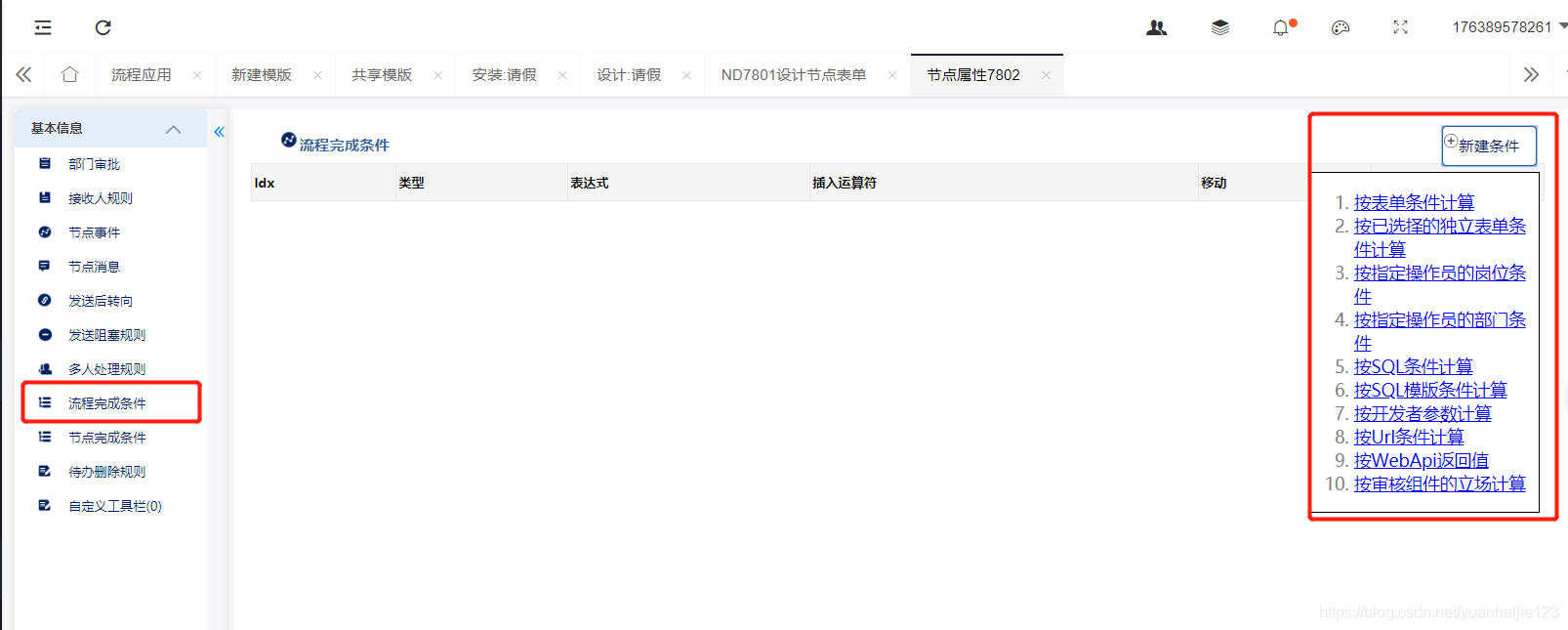Close the 设计:请假 tab
The height and width of the screenshot is (630, 1568).
[686, 75]
